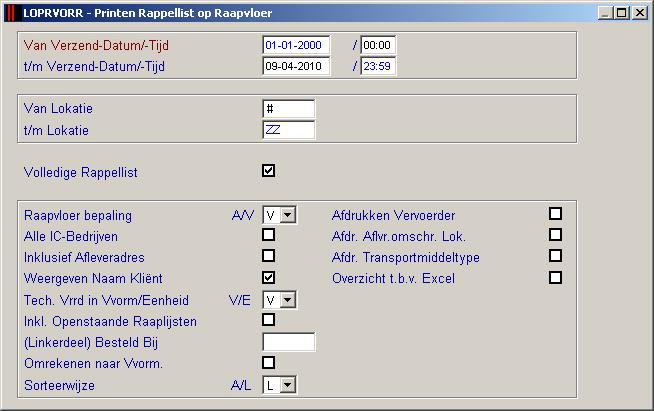654x411 pixels.
Task: Click the 'Overzicht t.b.v. Excel' label
Action: pyautogui.click(x=393, y=278)
